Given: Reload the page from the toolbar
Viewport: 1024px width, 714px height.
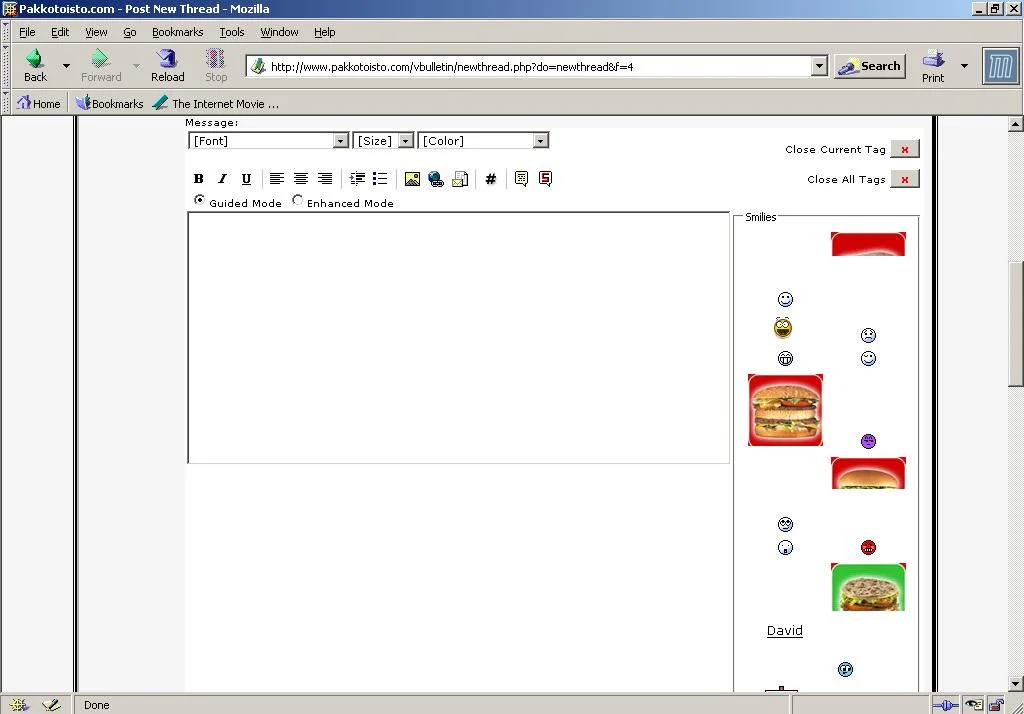Looking at the screenshot, I should [167, 66].
